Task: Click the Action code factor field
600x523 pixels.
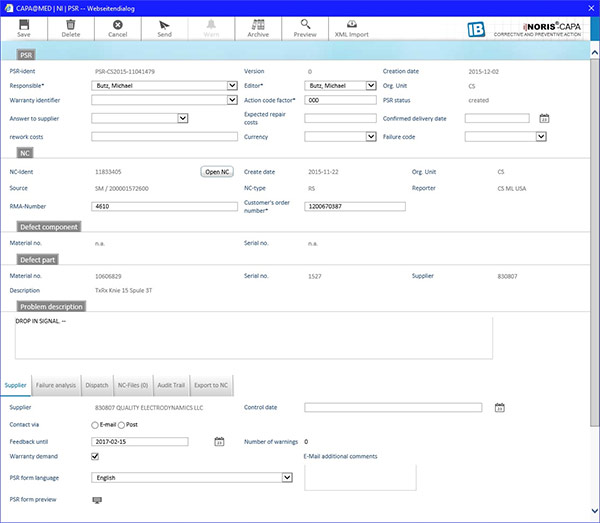Action: [341, 100]
